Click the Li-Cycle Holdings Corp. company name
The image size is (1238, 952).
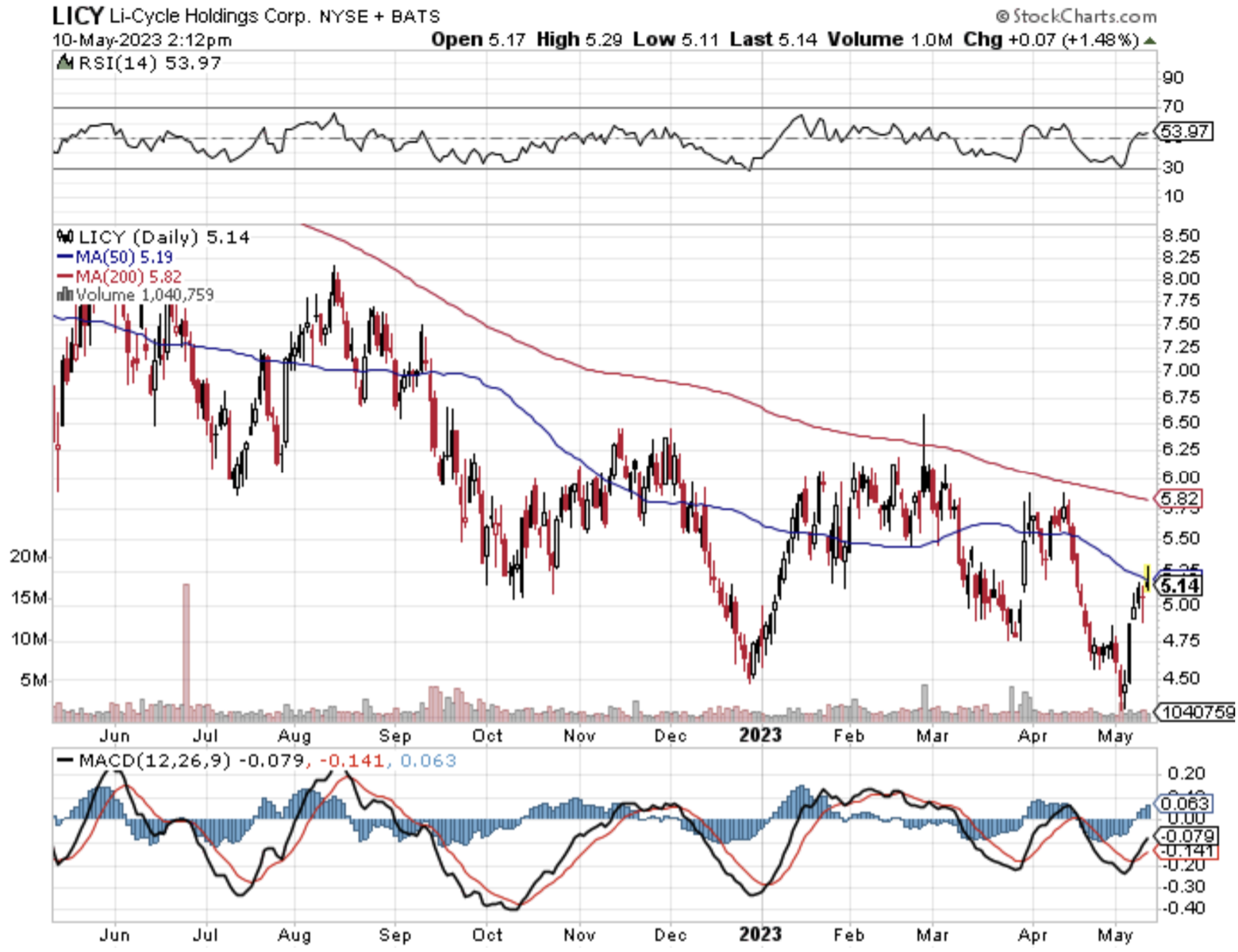coord(210,16)
